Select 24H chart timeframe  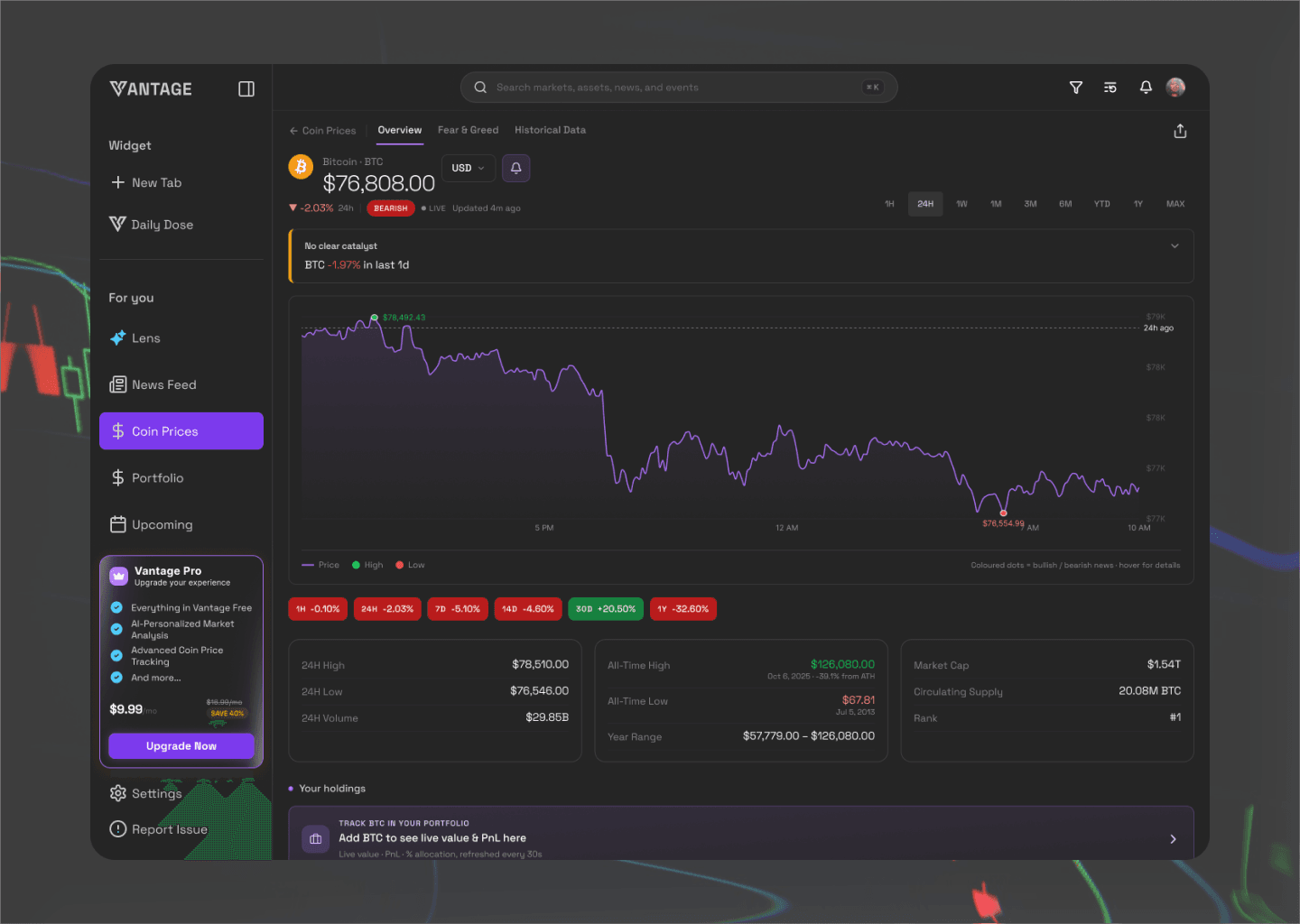(x=925, y=204)
